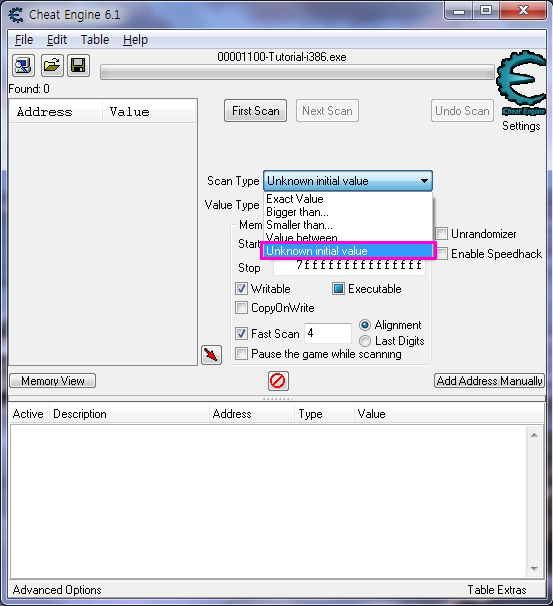Viewport: 553px width, 606px height.
Task: Click the Address column header in results
Action: pos(56,112)
